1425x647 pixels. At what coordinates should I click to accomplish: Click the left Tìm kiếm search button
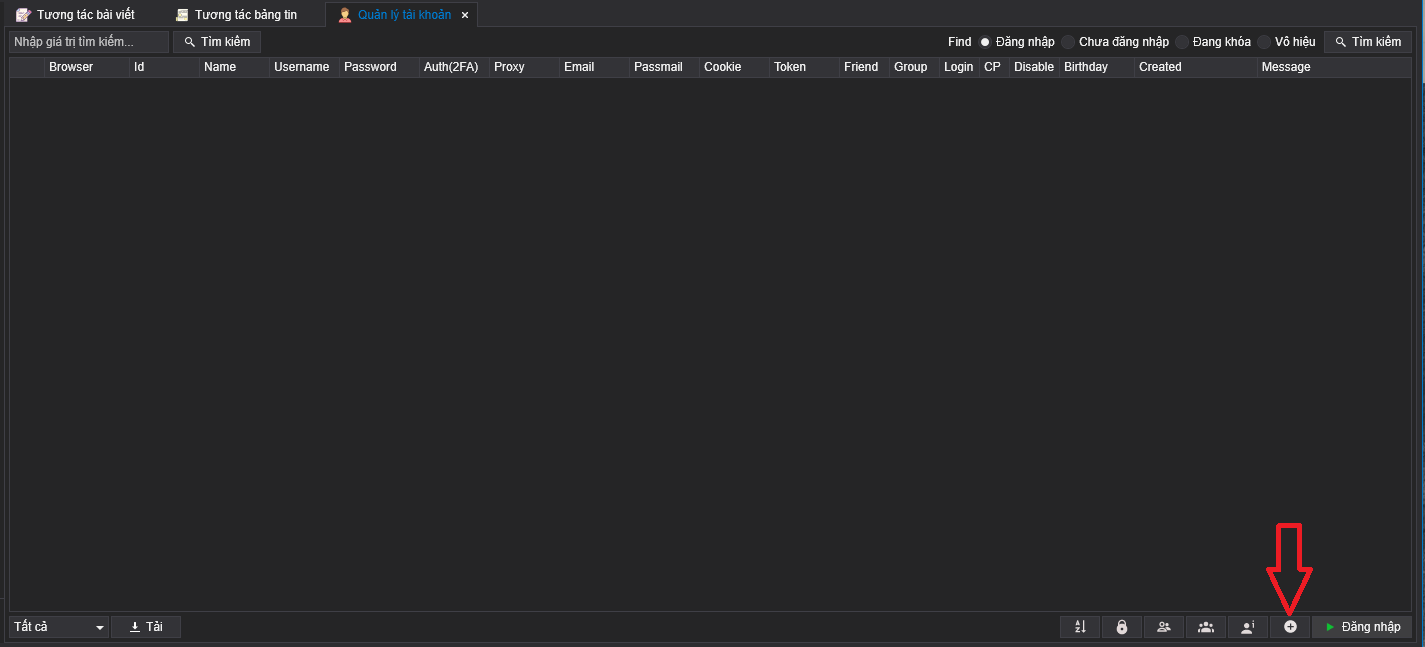tap(217, 42)
